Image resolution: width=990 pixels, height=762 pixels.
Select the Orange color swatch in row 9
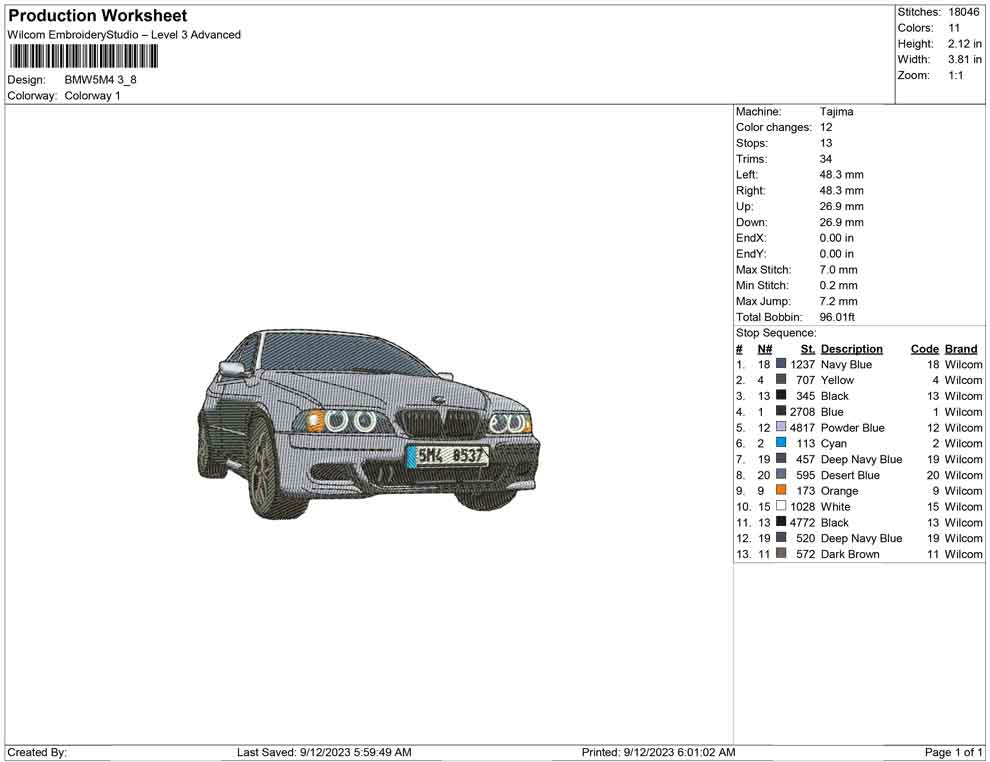click(781, 490)
